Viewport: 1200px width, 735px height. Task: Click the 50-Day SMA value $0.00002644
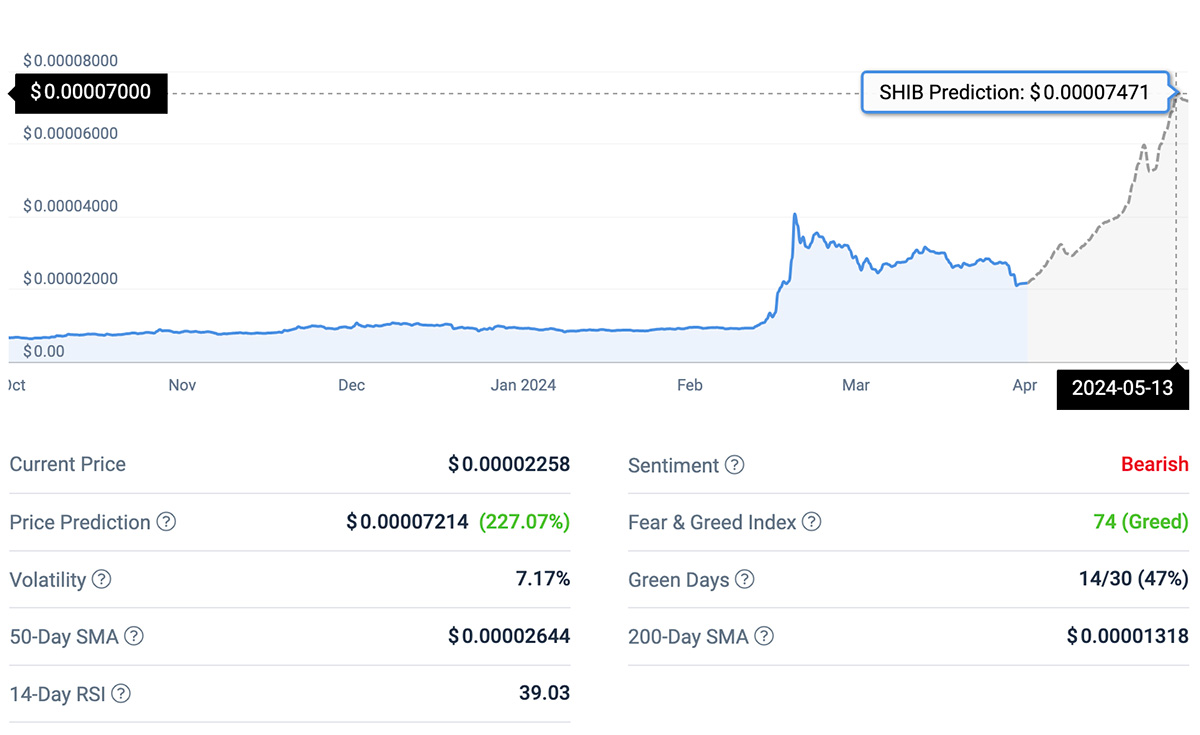(509, 636)
